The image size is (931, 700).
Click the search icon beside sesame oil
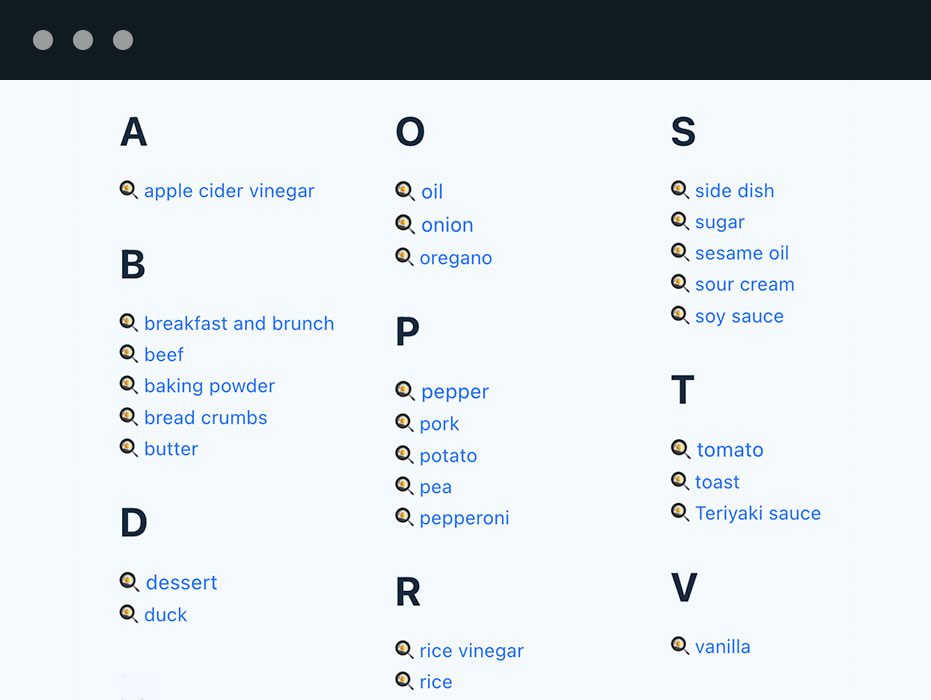pos(680,252)
